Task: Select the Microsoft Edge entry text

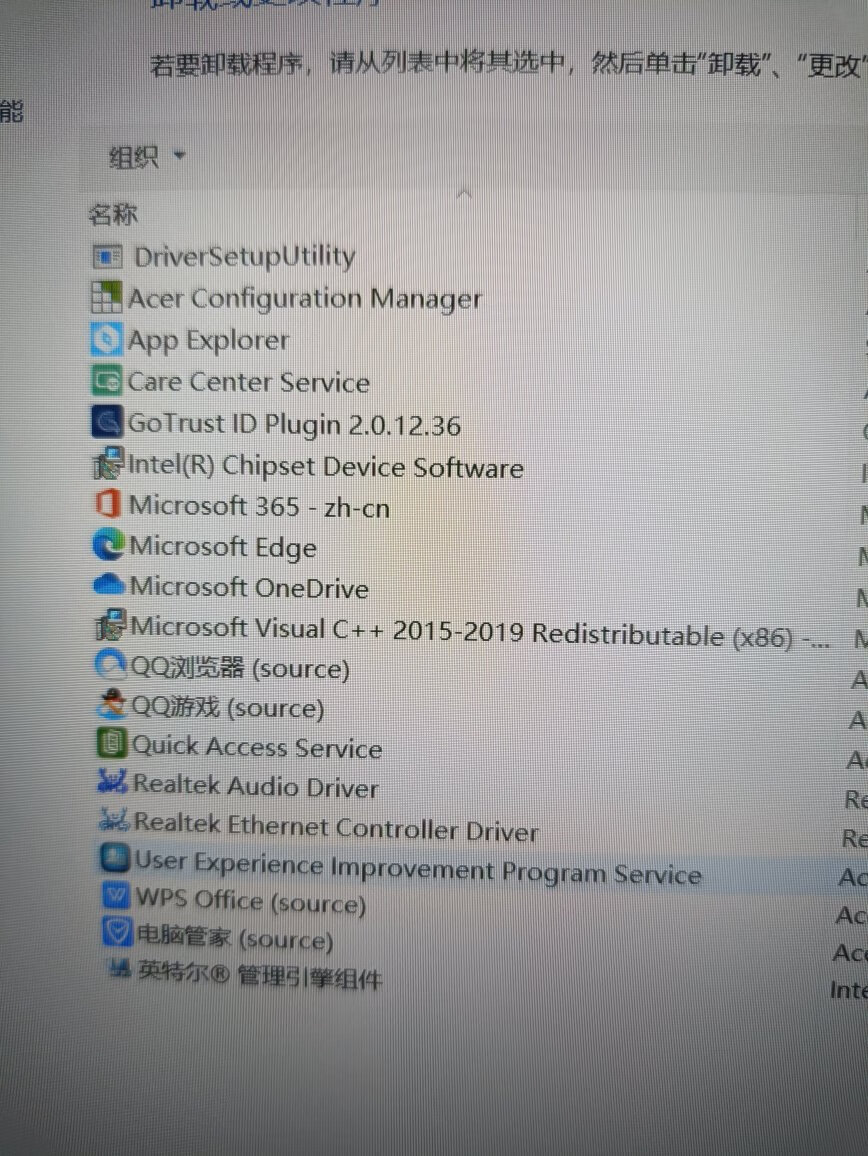Action: tap(223, 548)
